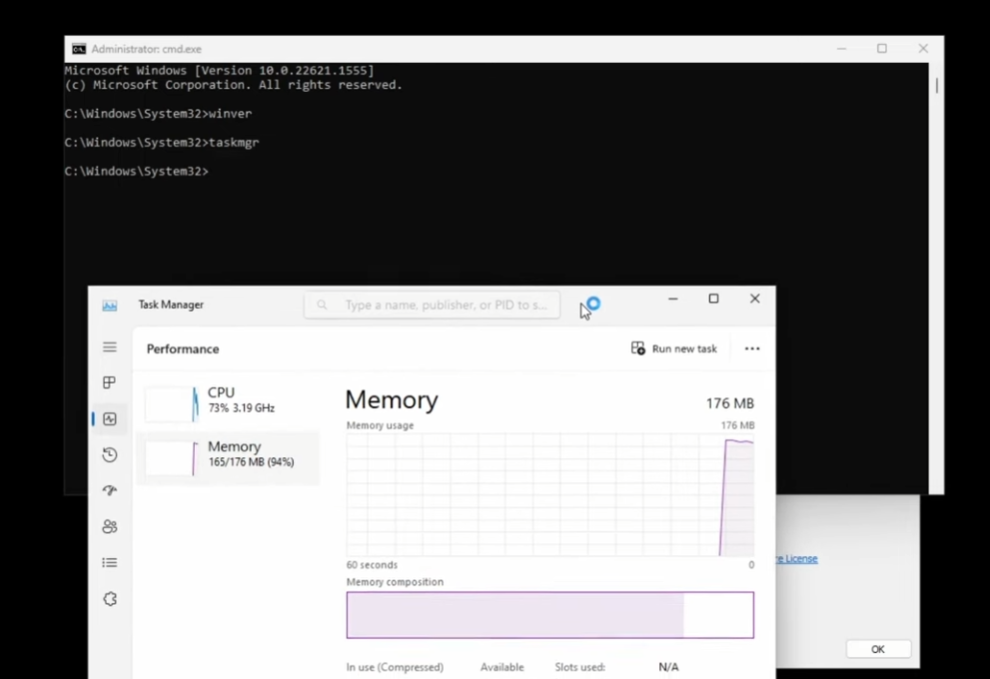
Task: Open the three-dot more options menu
Action: tap(752, 349)
